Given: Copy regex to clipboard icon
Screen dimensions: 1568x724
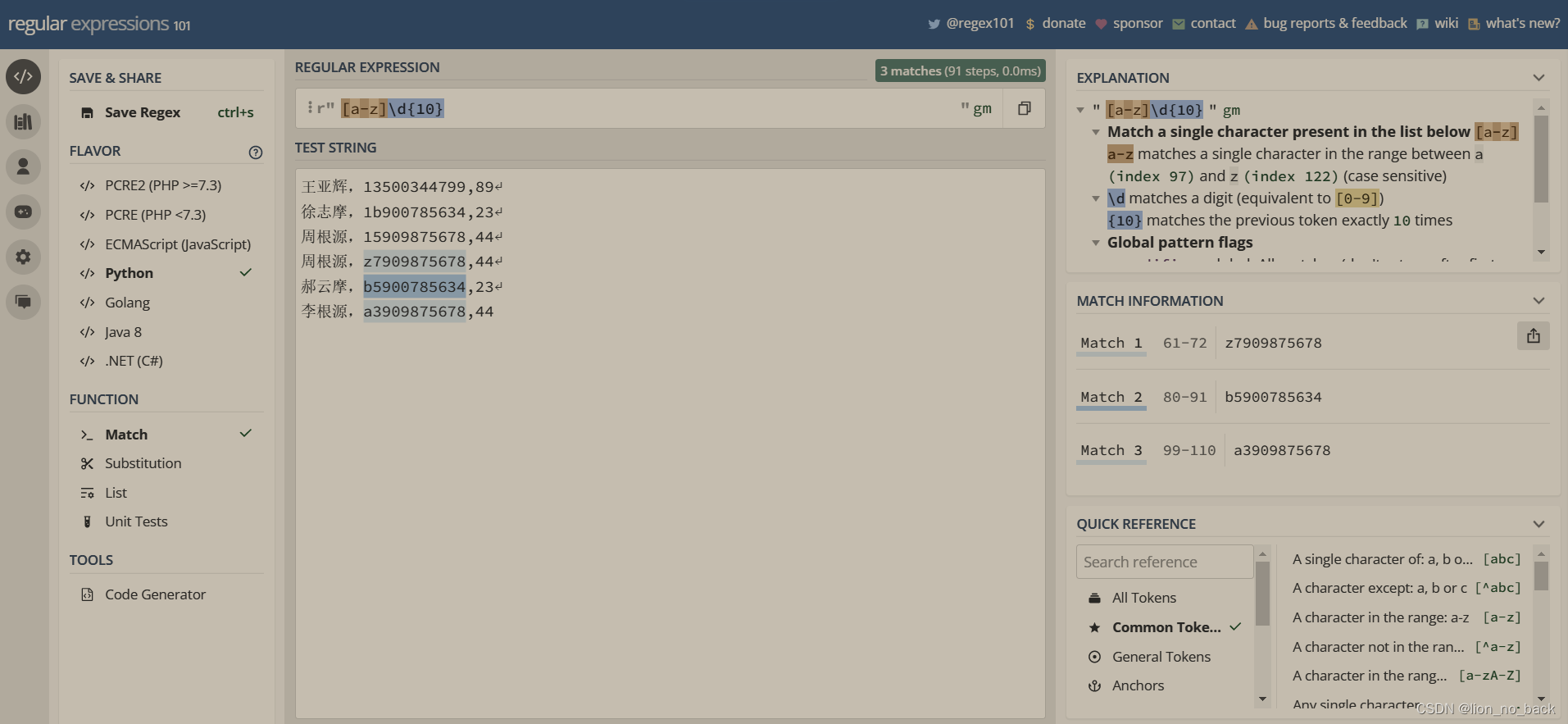Looking at the screenshot, I should (x=1025, y=108).
